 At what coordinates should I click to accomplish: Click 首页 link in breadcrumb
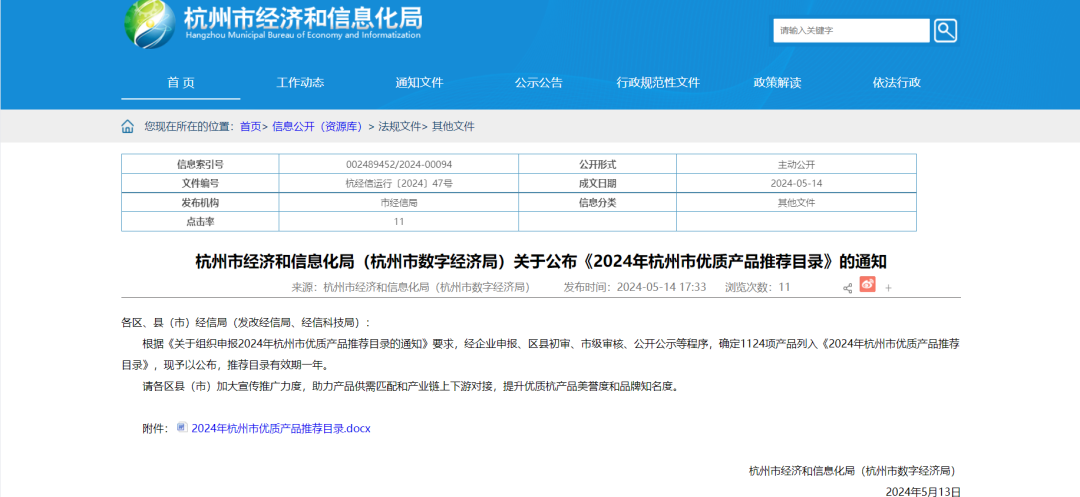coord(250,127)
